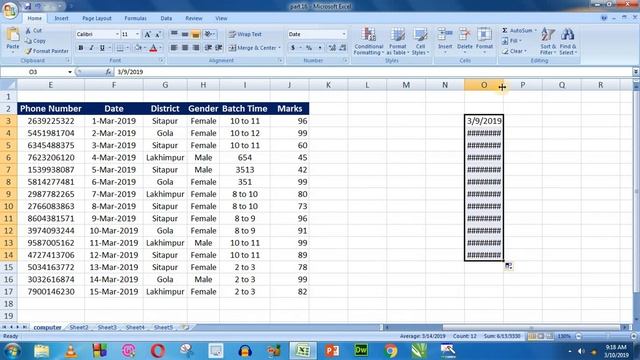
Task: Click the Excel icon in taskbar
Action: tap(302, 351)
